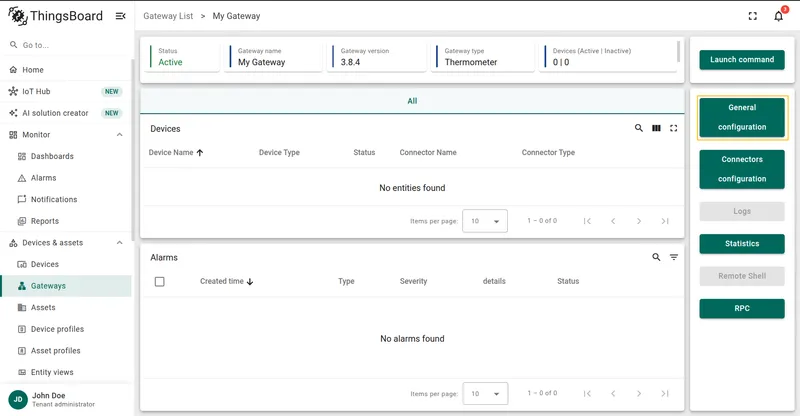The image size is (800, 416).
Task: Click the gateway info cards scrollbar
Action: (678, 51)
